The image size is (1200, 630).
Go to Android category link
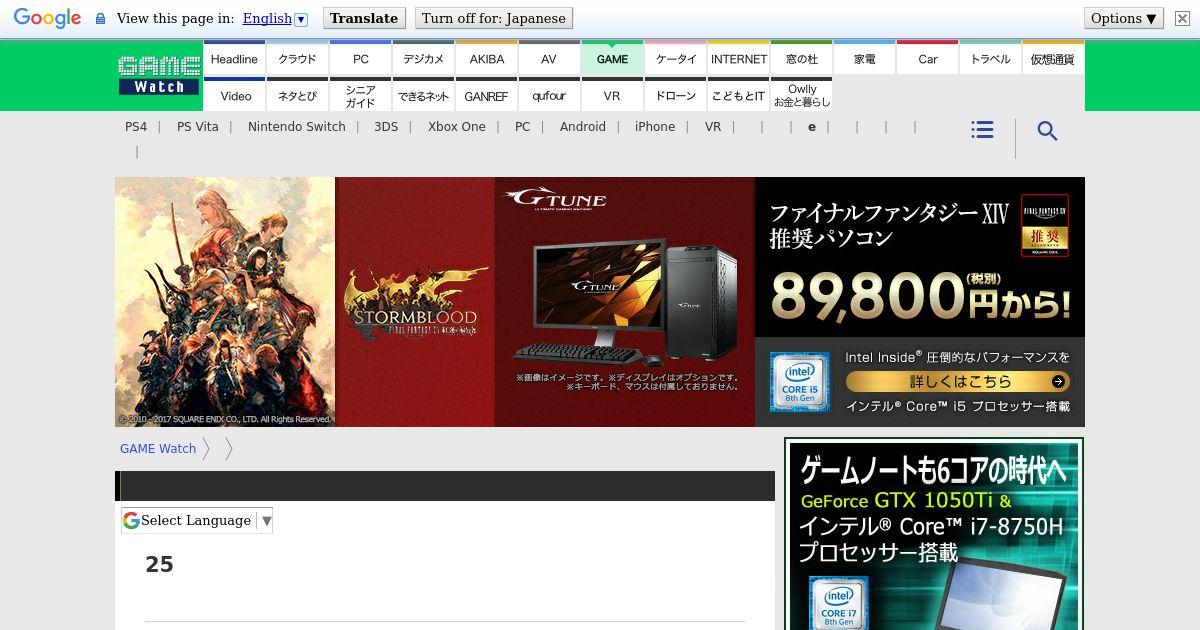583,127
